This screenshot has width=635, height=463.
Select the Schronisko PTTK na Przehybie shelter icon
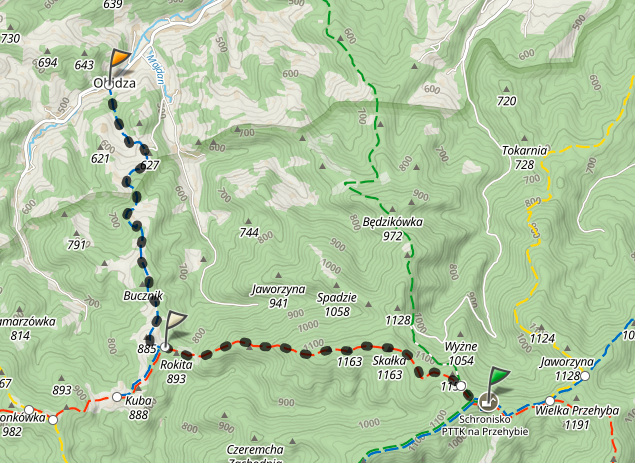tap(488, 402)
